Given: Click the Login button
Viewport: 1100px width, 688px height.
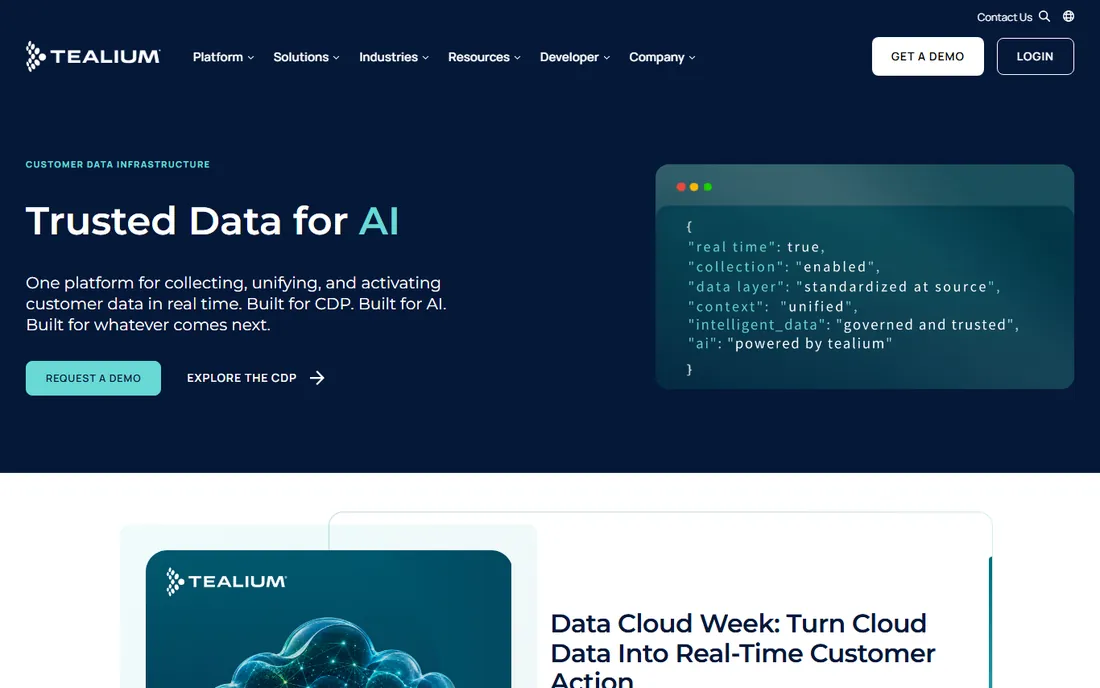Looking at the screenshot, I should (x=1035, y=56).
